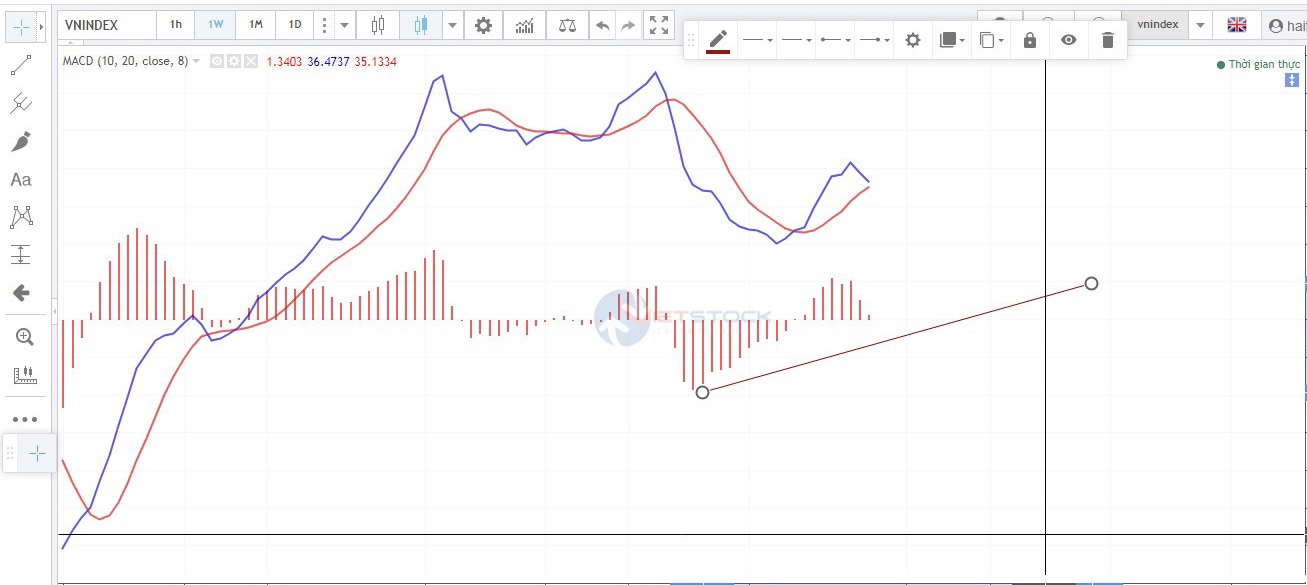Open the indicators menu
Screen dimensions: 1307x585
point(525,25)
